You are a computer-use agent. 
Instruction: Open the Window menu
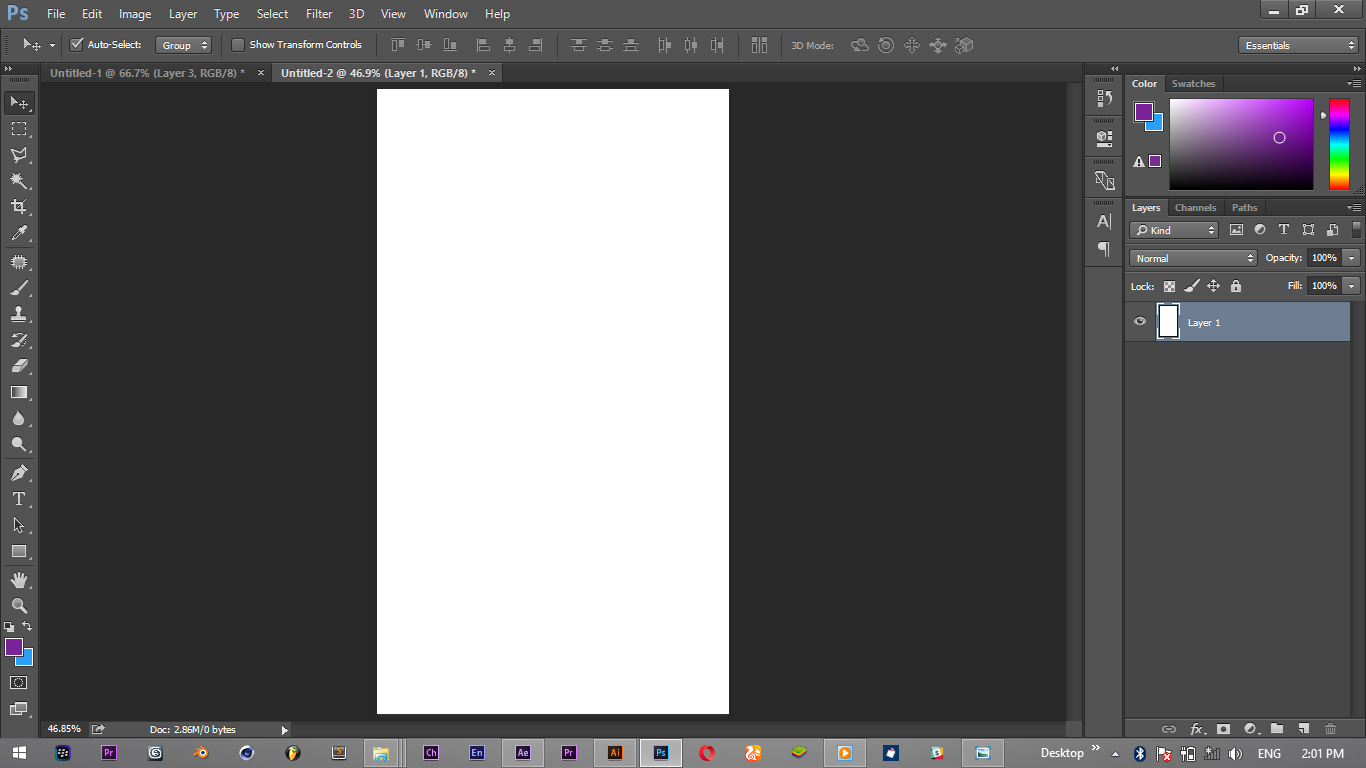(445, 14)
